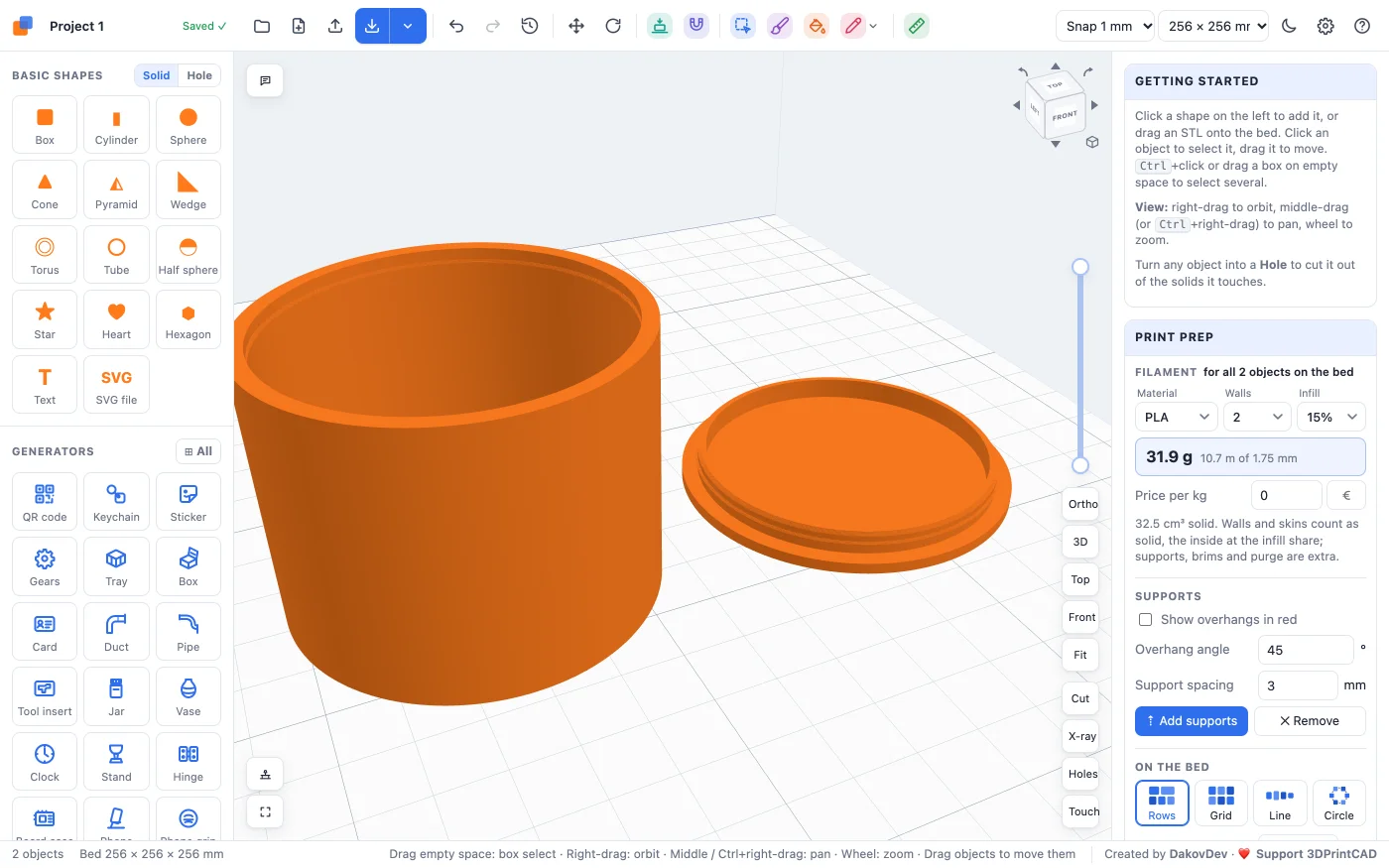Insert the Heart shape
The height and width of the screenshot is (868, 1389).
116,319
